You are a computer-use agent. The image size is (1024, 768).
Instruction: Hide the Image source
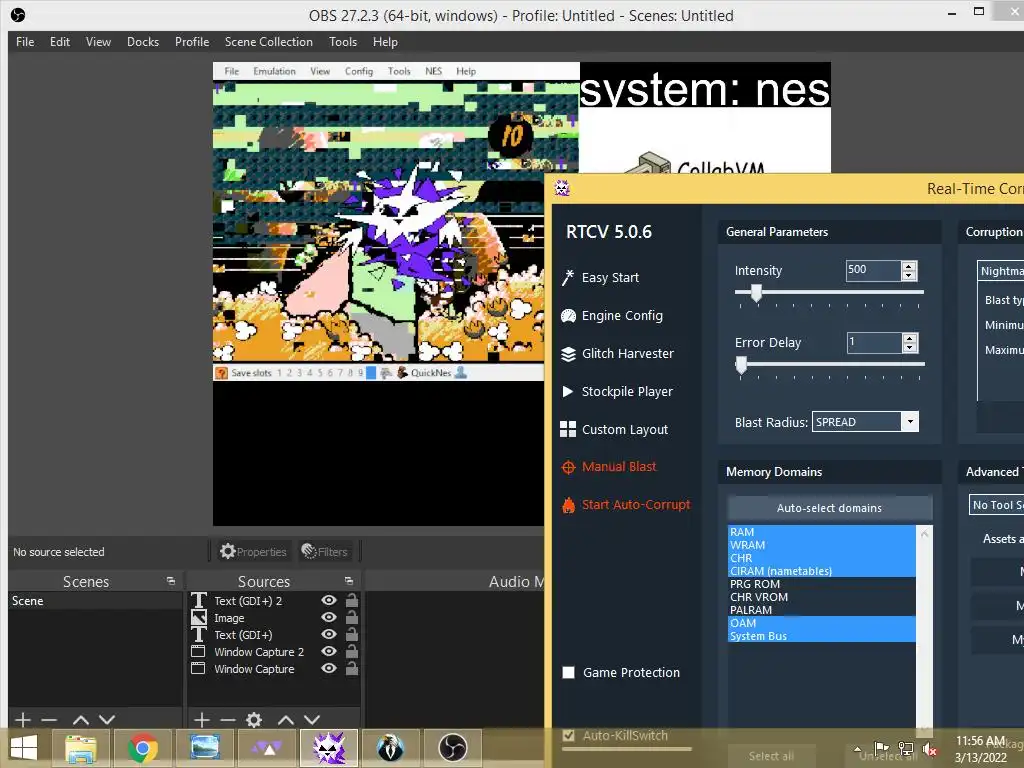point(329,617)
